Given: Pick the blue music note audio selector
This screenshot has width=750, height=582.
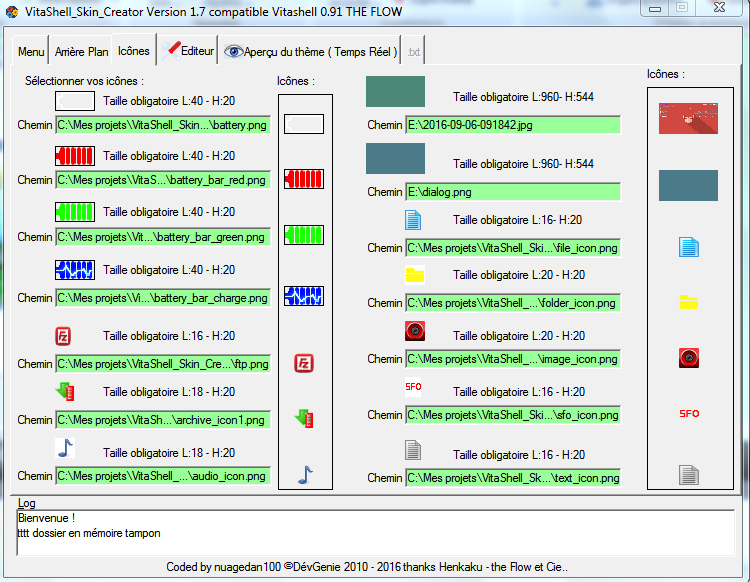Looking at the screenshot, I should pos(65,448).
